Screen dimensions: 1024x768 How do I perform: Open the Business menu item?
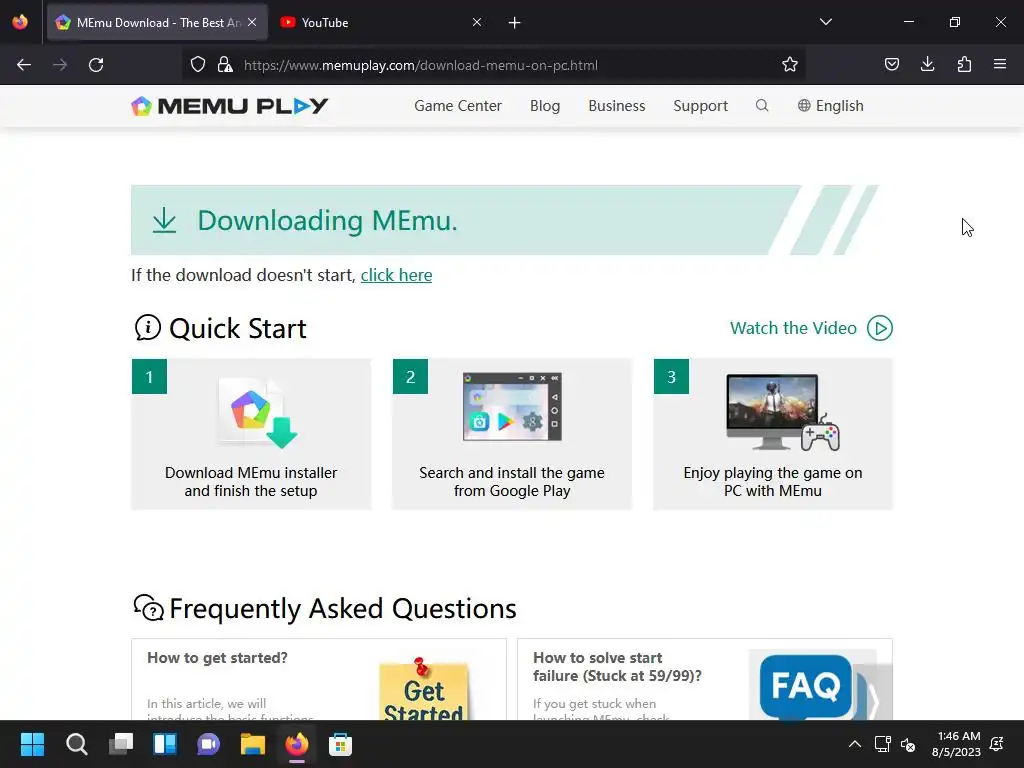pos(616,106)
